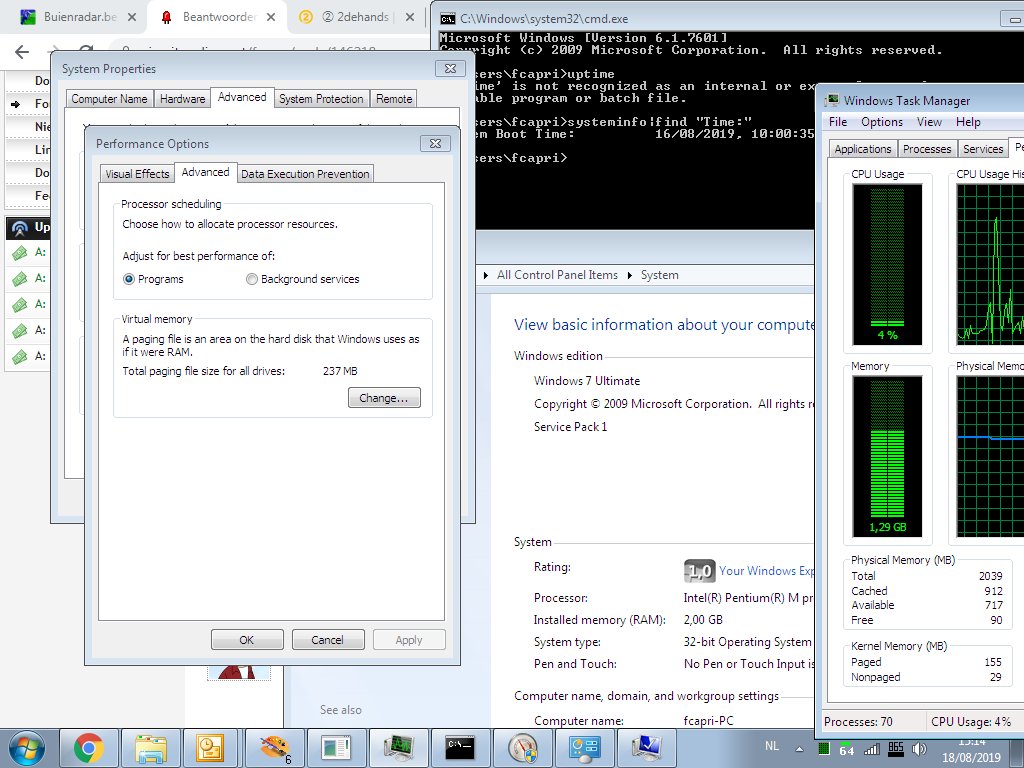Open the volume speaker tray icon
This screenshot has height=768, width=1024.
tap(919, 749)
